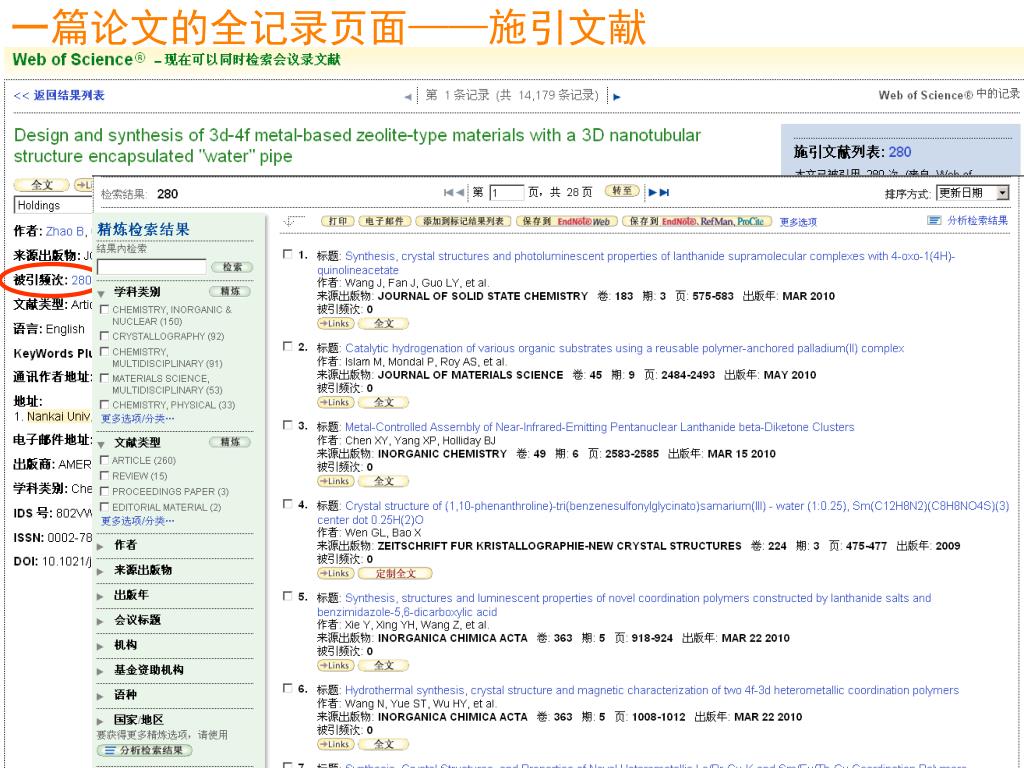Viewport: 1024px width, 768px height.
Task: Expand the Authors (作者) refine section
Action: 101,547
